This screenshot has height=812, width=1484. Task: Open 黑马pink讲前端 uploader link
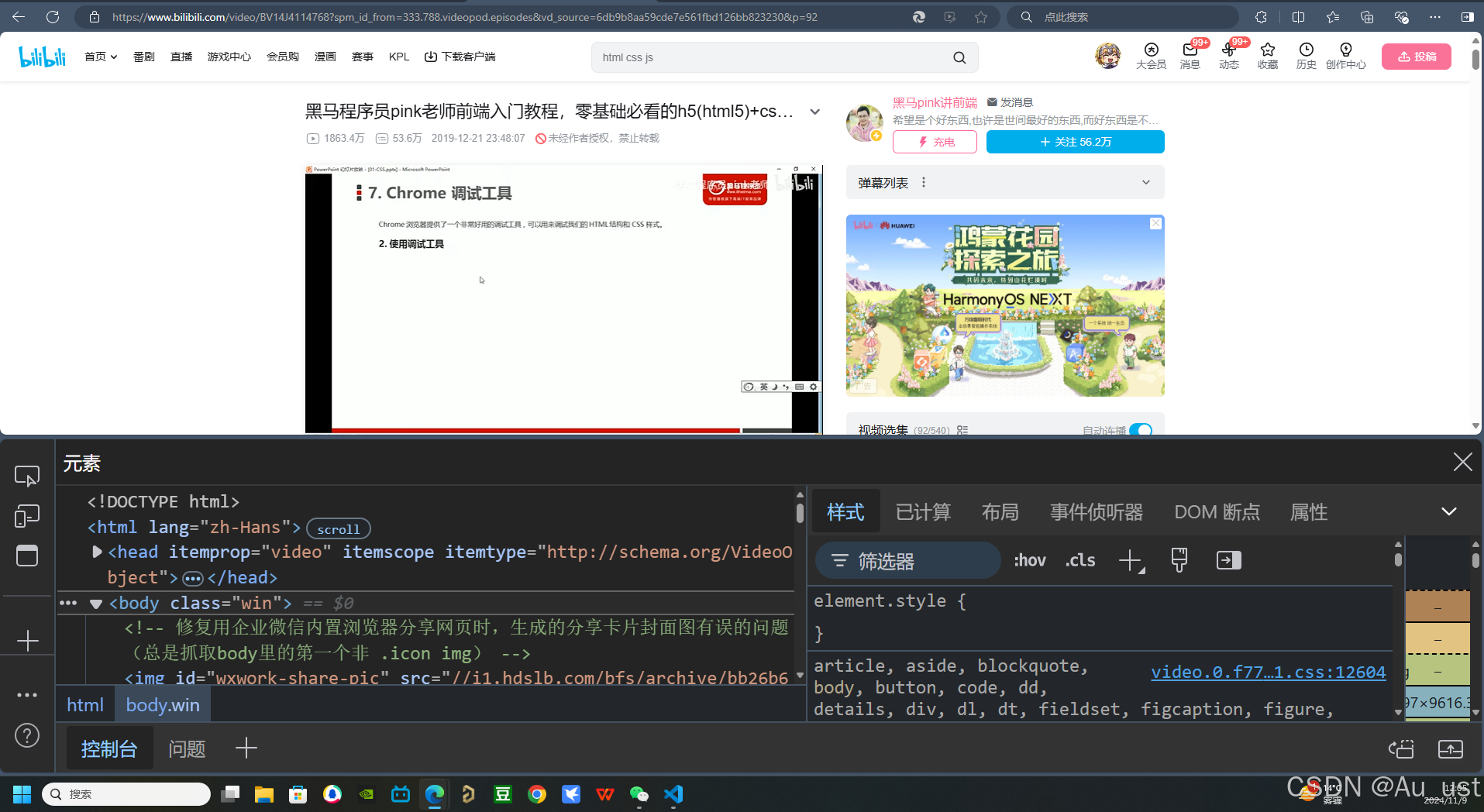[x=935, y=102]
